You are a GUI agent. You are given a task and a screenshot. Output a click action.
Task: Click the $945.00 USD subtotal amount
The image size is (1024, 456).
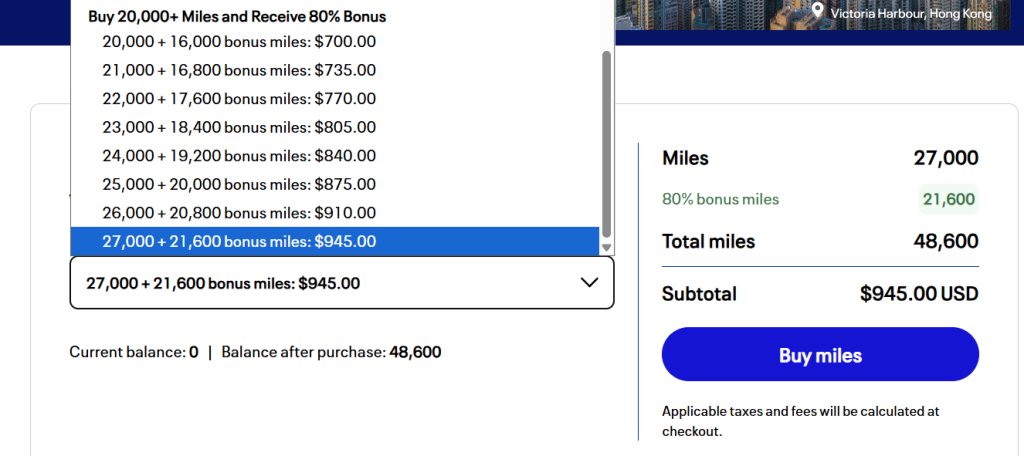click(918, 294)
